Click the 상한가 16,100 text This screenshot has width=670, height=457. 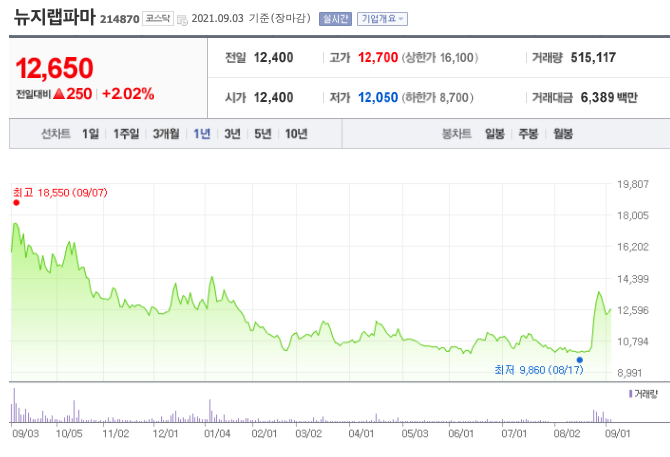coord(440,58)
